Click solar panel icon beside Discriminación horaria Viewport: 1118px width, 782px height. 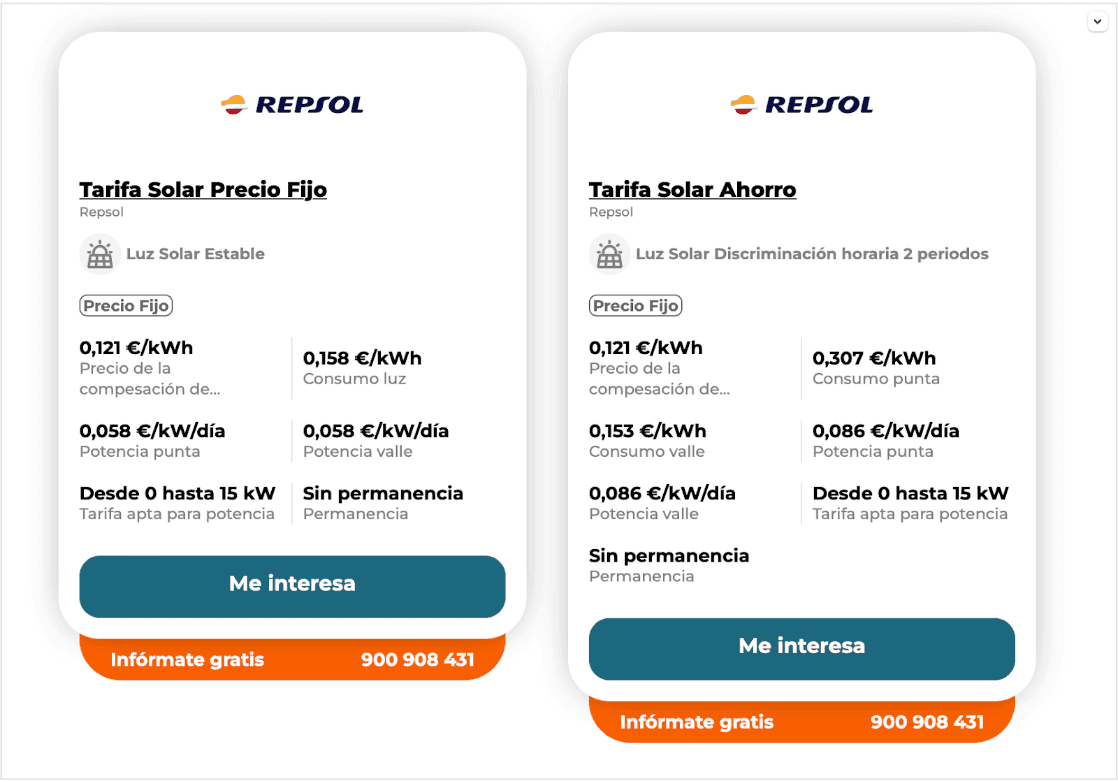[x=609, y=254]
